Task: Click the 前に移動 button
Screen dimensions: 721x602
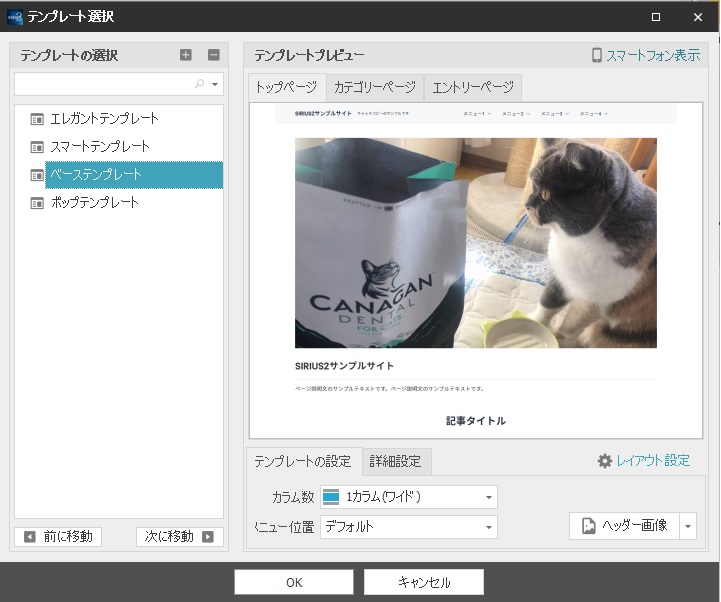Action: pos(58,537)
